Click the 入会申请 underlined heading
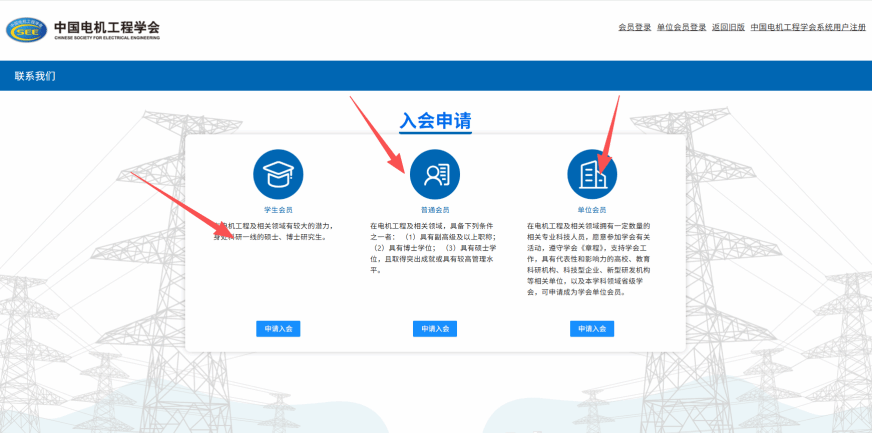872x433 pixels. click(x=435, y=121)
